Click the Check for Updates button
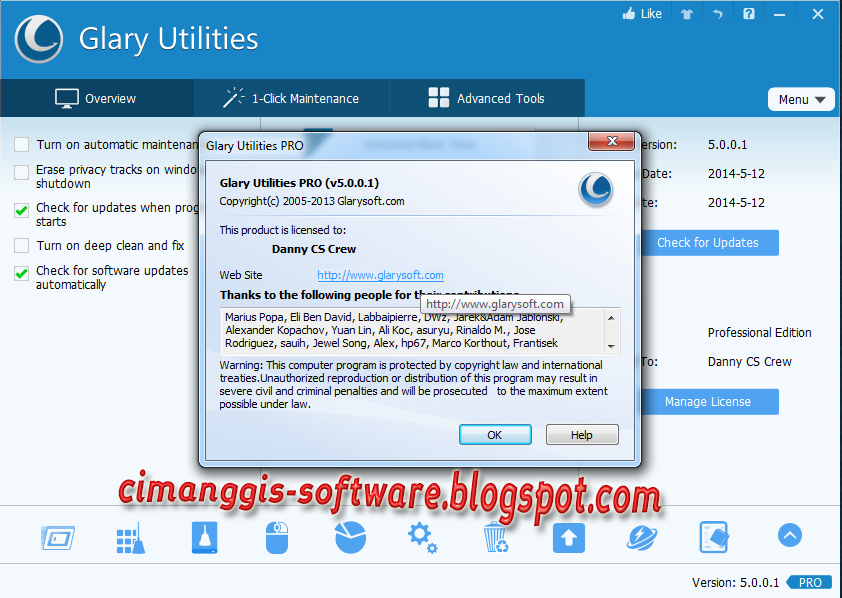The width and height of the screenshot is (842, 598). (x=708, y=243)
